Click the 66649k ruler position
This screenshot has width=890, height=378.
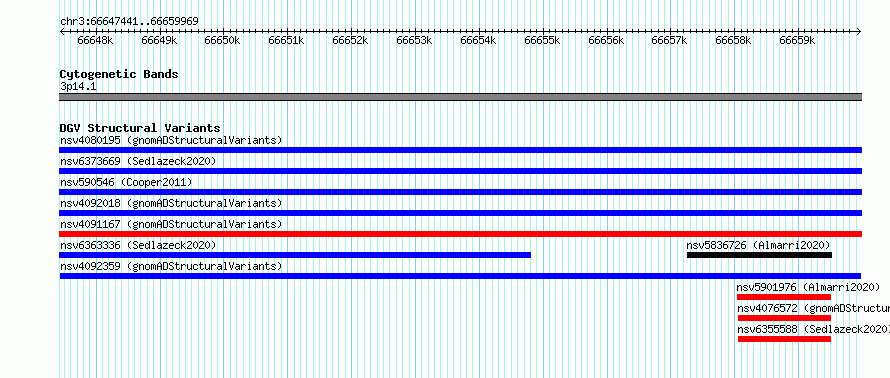[159, 40]
